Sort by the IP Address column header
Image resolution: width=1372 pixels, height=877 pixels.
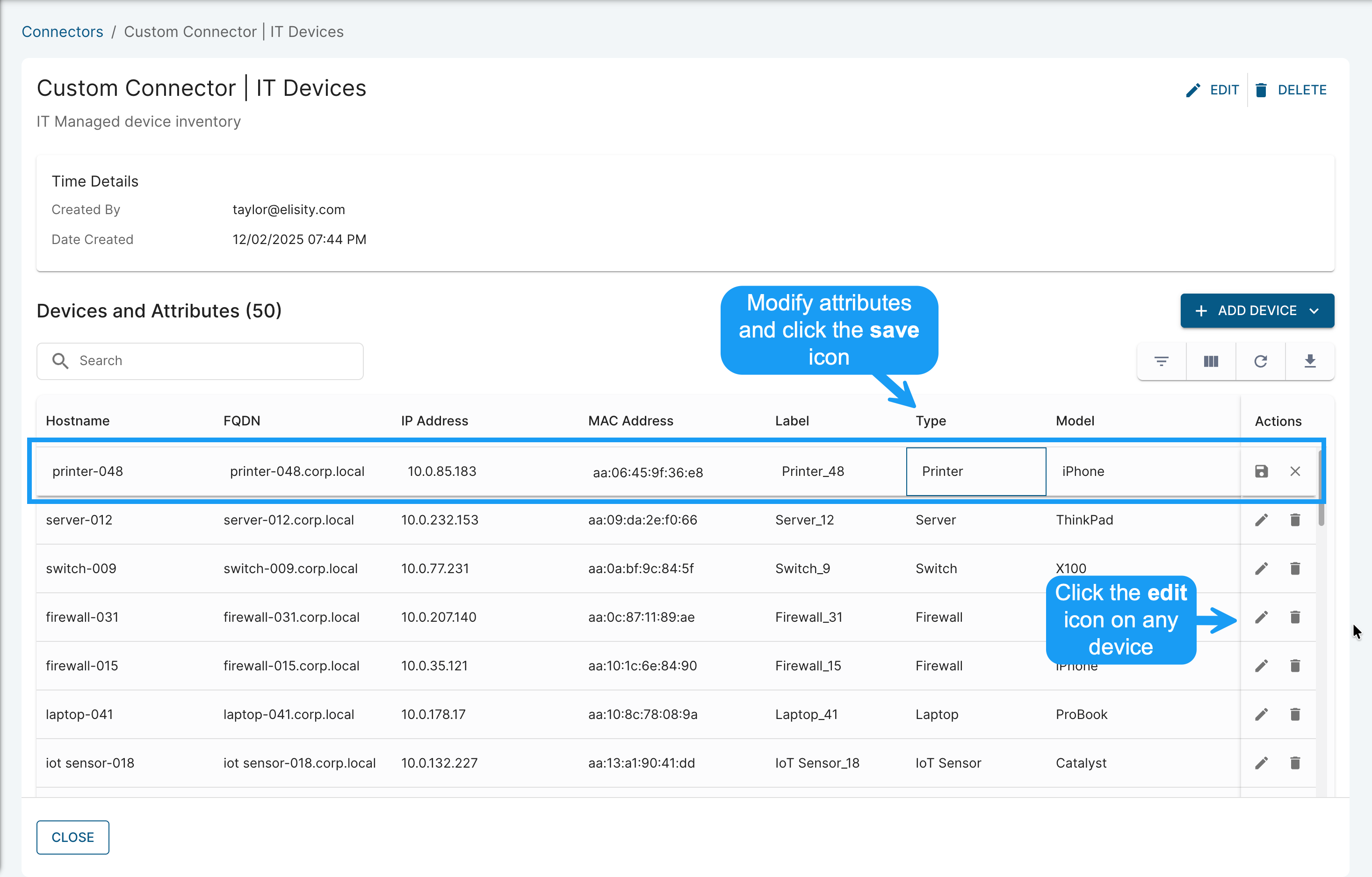(x=434, y=421)
